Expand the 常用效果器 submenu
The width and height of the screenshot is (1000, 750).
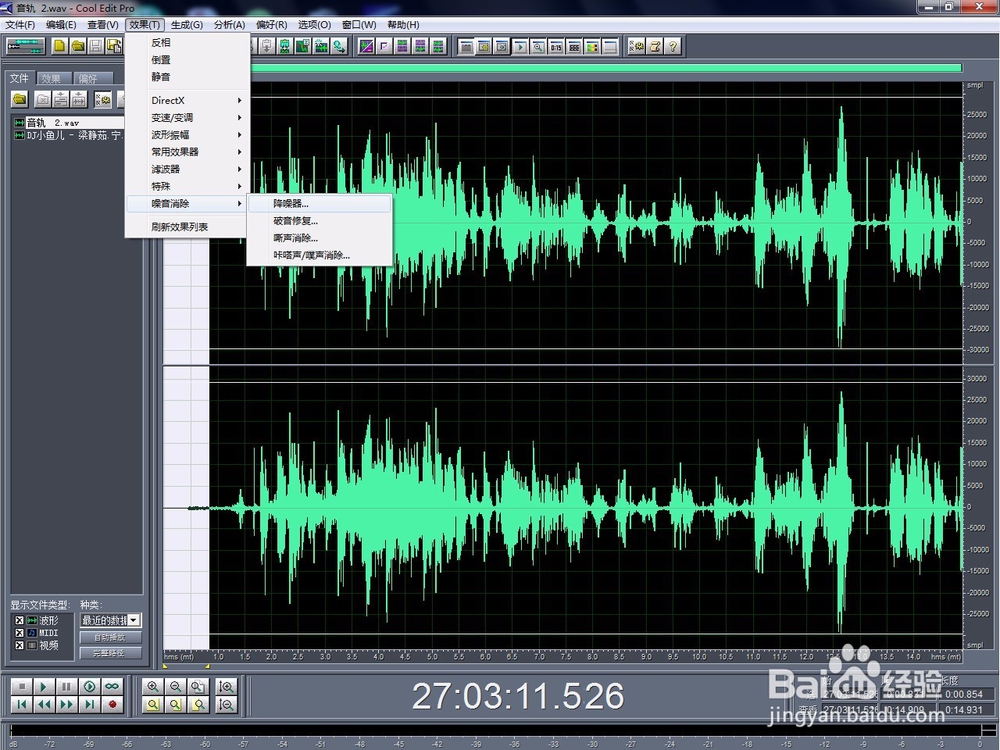(x=188, y=152)
